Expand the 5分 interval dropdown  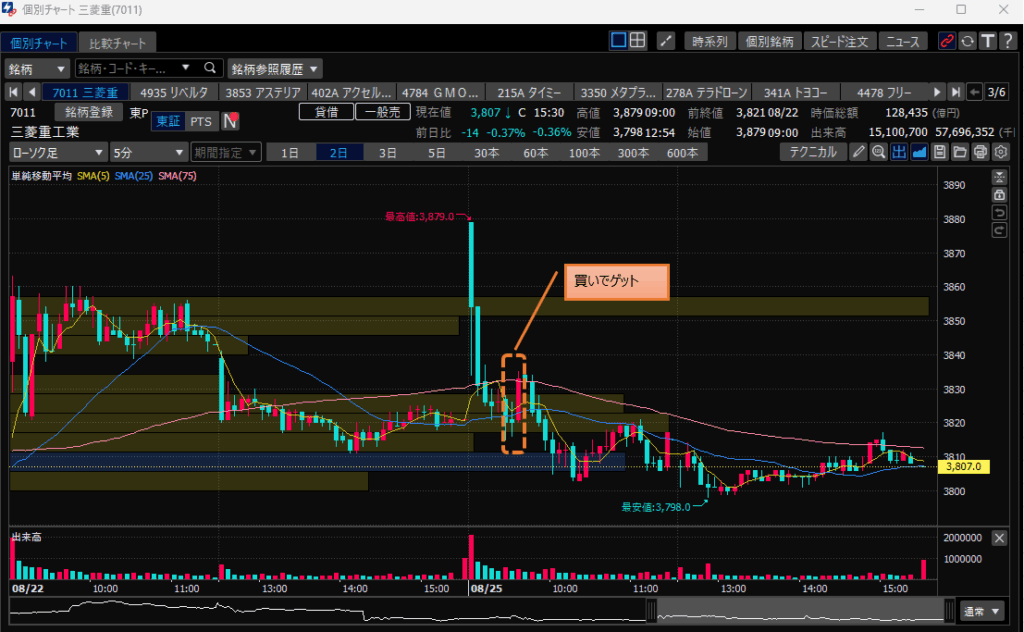coord(148,153)
